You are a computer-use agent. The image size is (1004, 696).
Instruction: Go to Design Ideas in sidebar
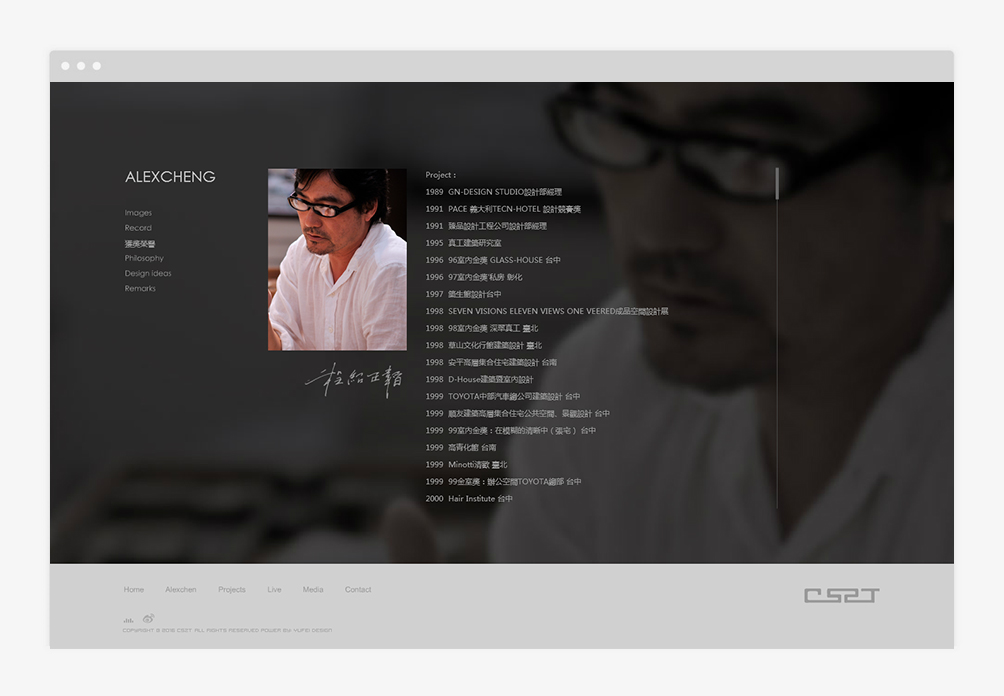[x=148, y=273]
